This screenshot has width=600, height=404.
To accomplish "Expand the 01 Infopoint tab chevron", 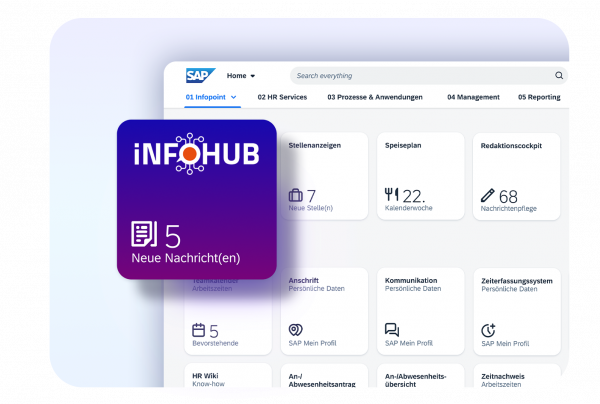I will (233, 97).
